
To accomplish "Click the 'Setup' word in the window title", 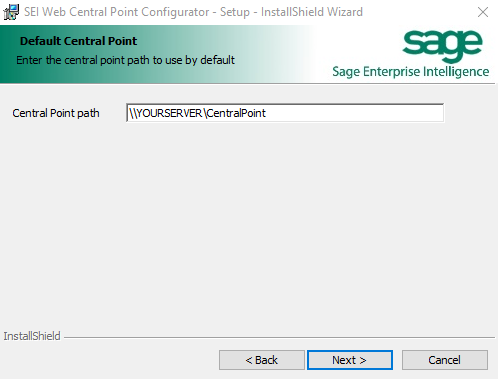I will click(x=235, y=12).
